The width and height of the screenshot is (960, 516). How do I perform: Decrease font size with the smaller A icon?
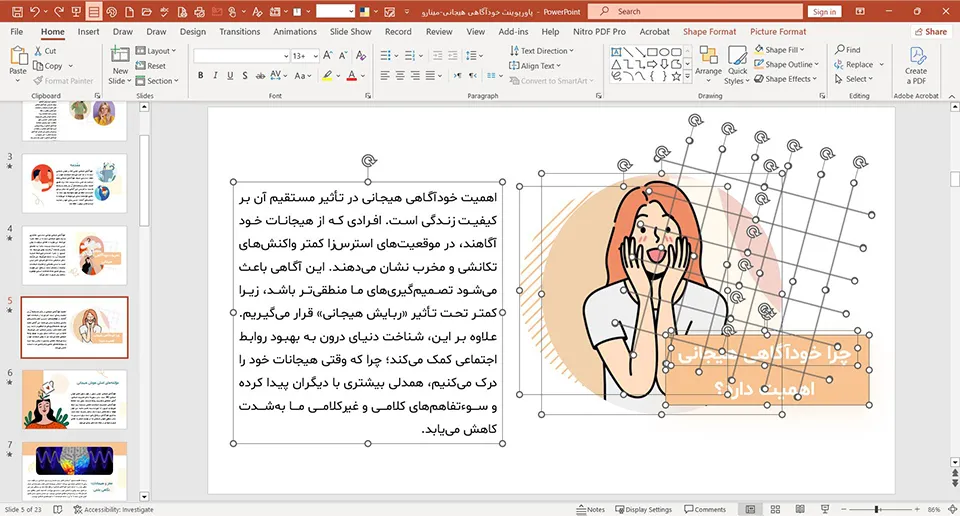[343, 56]
